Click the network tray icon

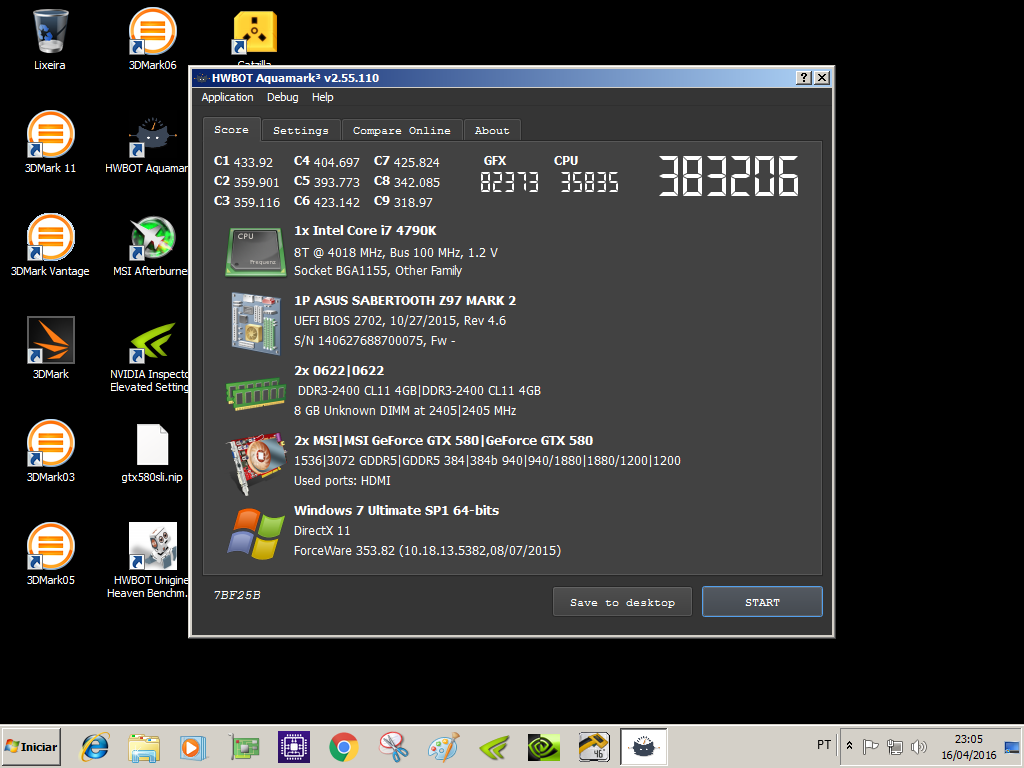click(895, 746)
